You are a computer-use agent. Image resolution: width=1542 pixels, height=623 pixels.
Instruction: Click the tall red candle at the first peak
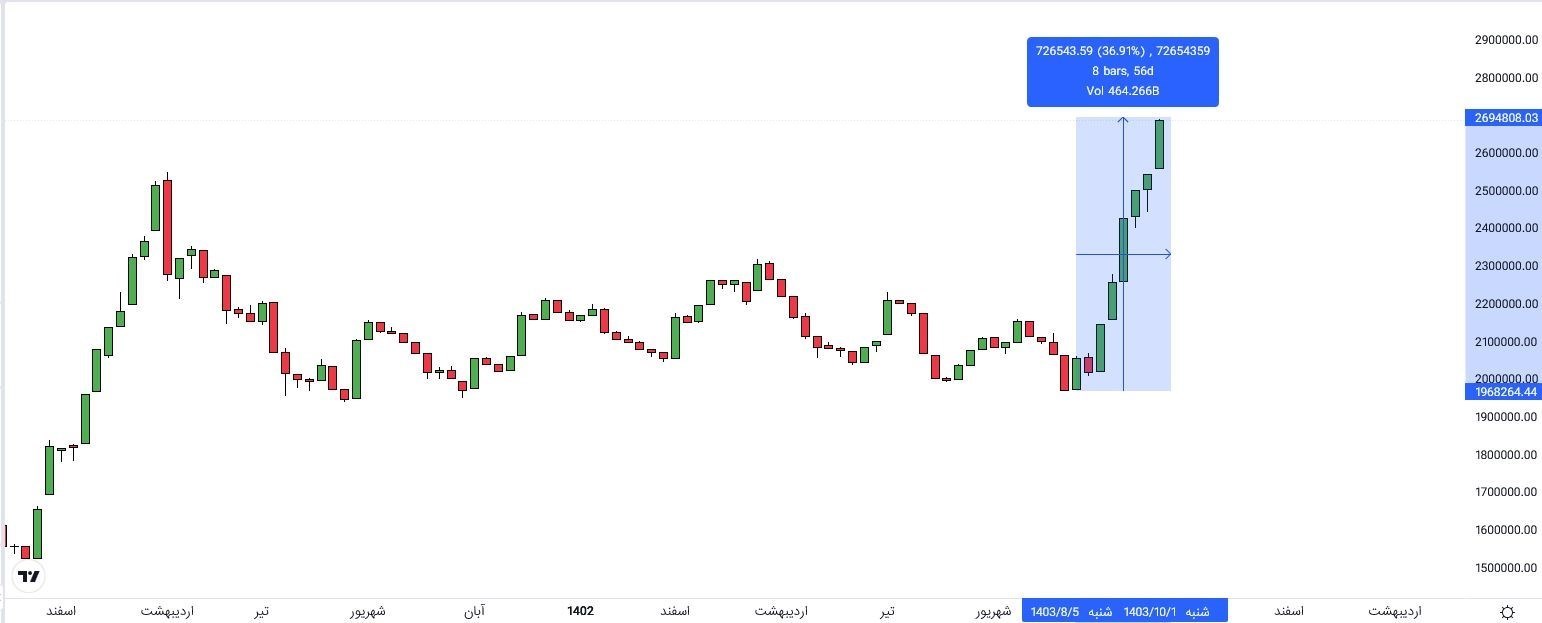[167, 227]
